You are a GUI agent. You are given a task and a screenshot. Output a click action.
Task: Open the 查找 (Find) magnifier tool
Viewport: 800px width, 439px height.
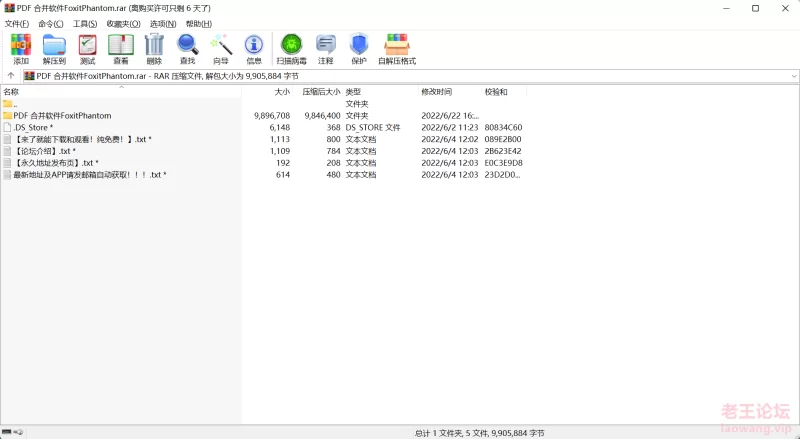187,49
